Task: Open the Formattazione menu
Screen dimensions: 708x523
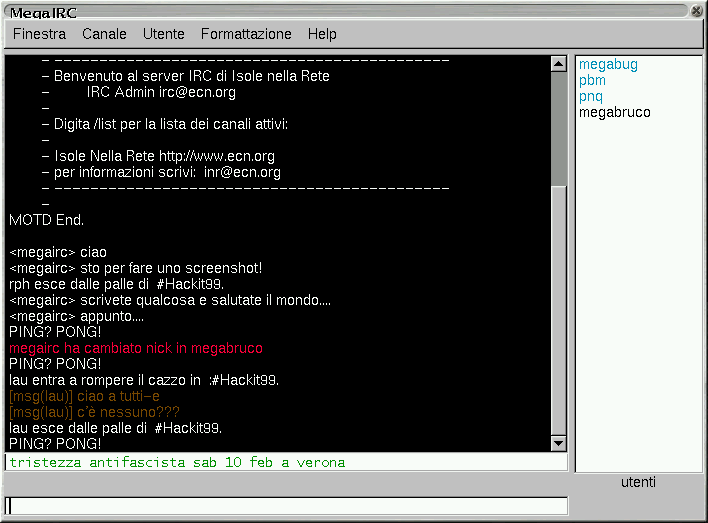Action: tap(246, 34)
